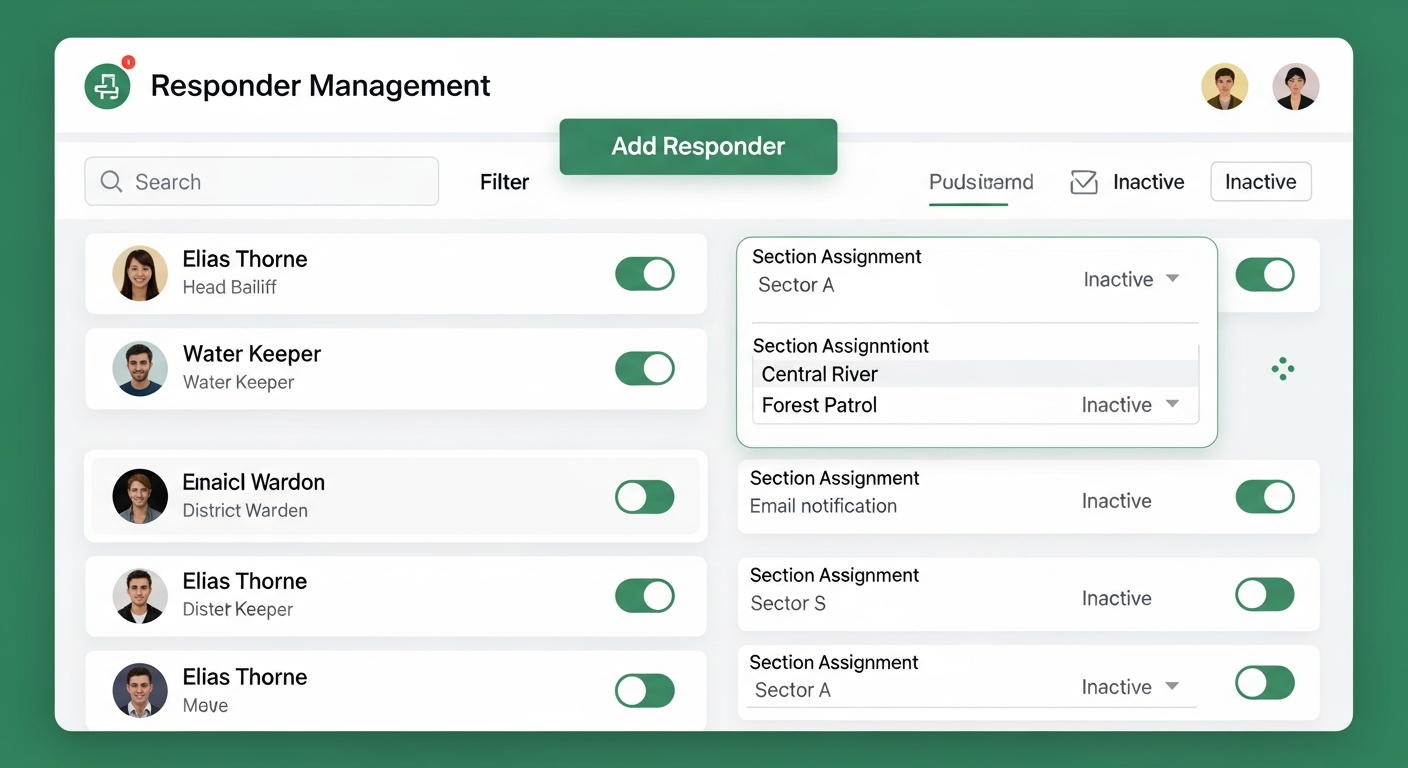Click the outlined Inactive button
1408x768 pixels.
coord(1261,182)
